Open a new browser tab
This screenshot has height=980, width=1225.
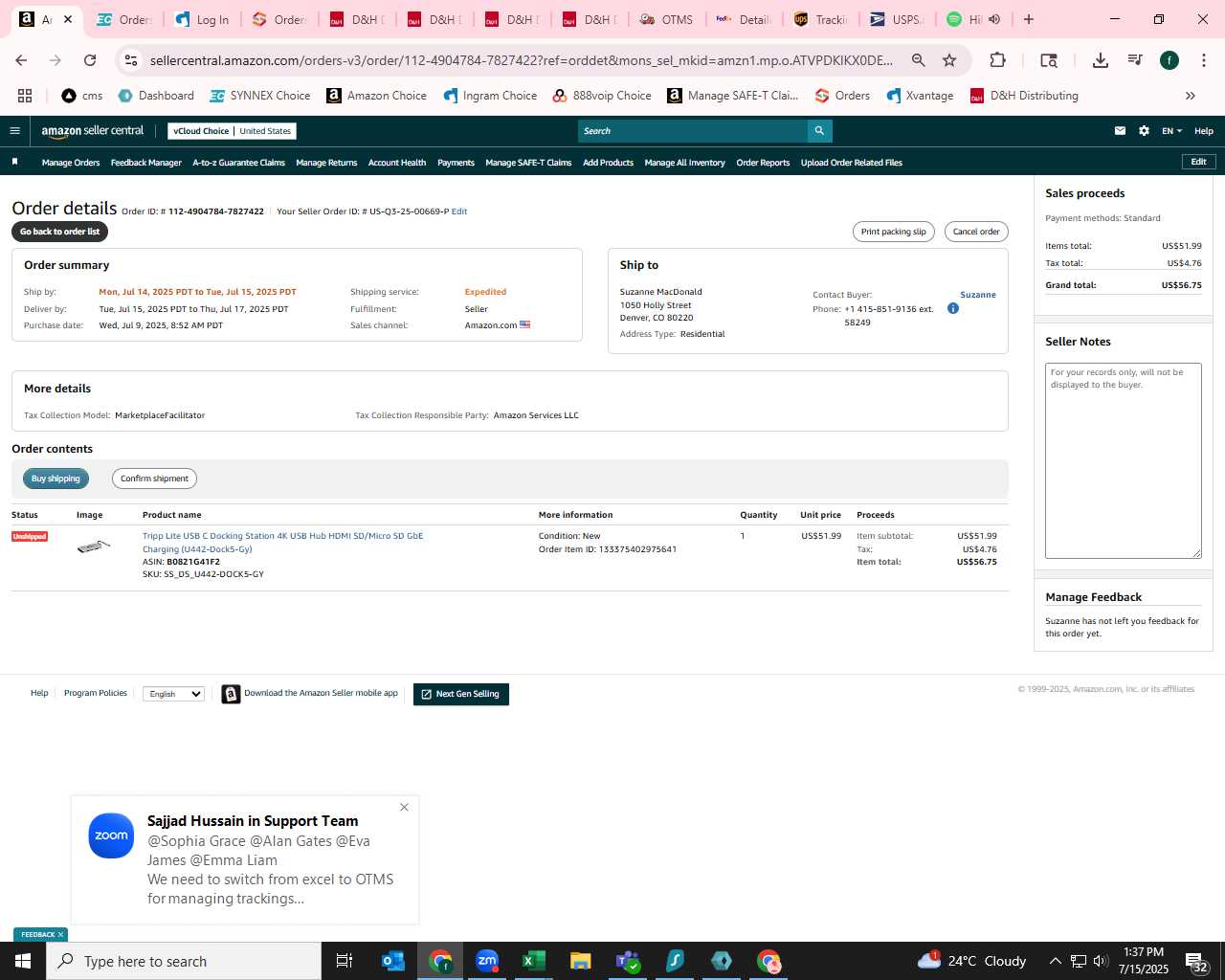tap(1029, 19)
